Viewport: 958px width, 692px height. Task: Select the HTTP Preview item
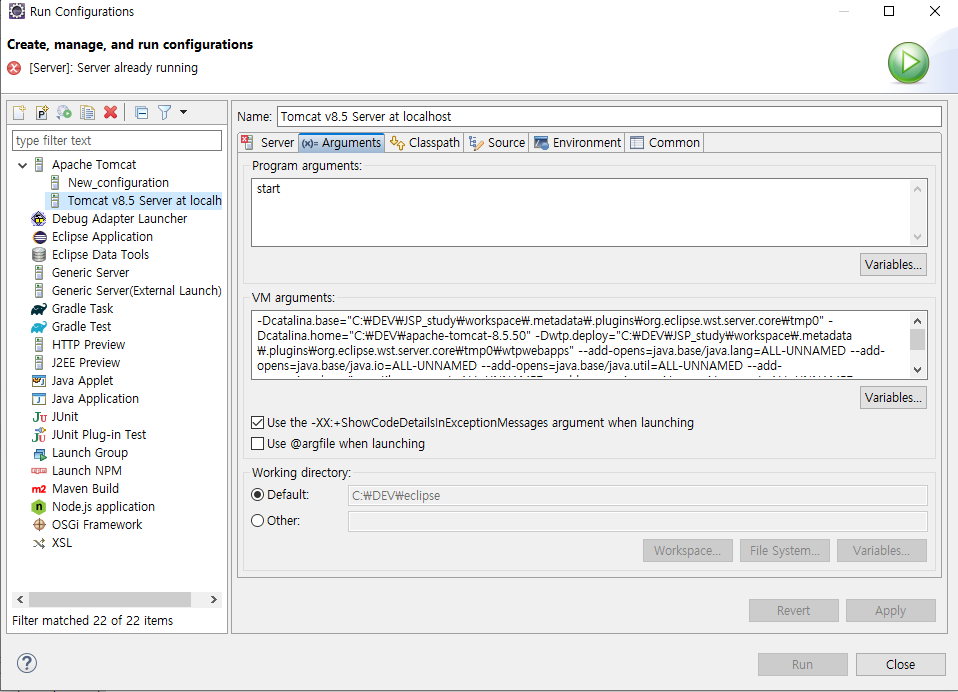88,344
